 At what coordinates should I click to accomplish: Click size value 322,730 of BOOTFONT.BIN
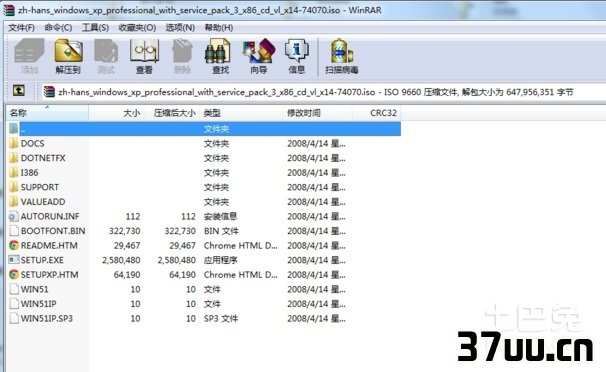click(124, 231)
